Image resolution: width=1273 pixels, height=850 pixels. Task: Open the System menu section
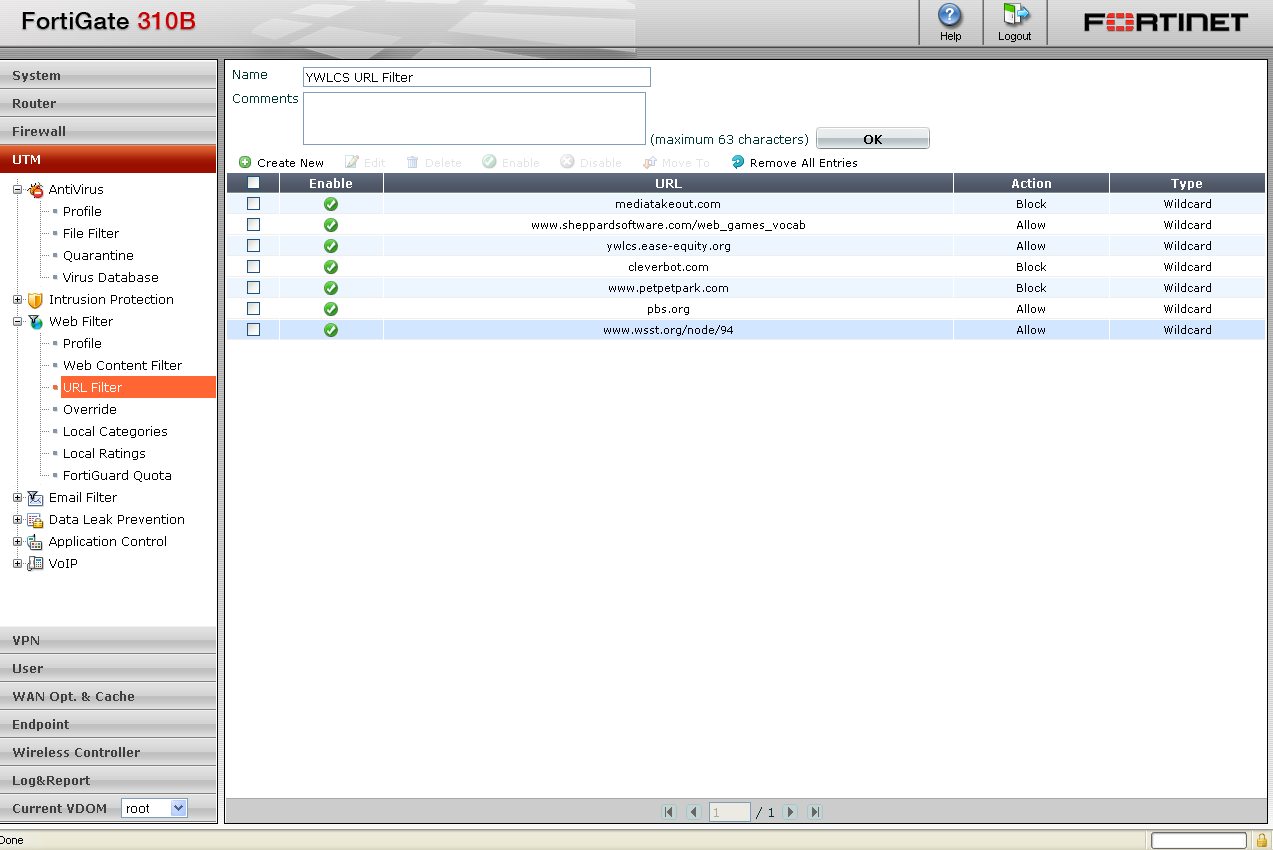[108, 75]
